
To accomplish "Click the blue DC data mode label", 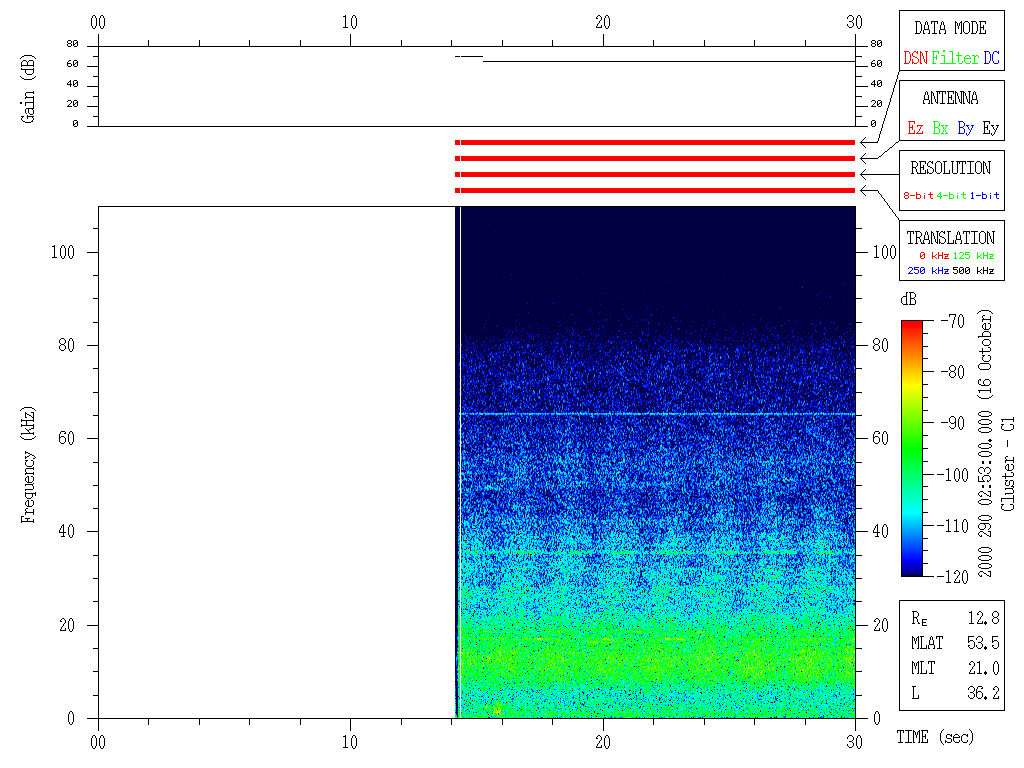I will [991, 58].
